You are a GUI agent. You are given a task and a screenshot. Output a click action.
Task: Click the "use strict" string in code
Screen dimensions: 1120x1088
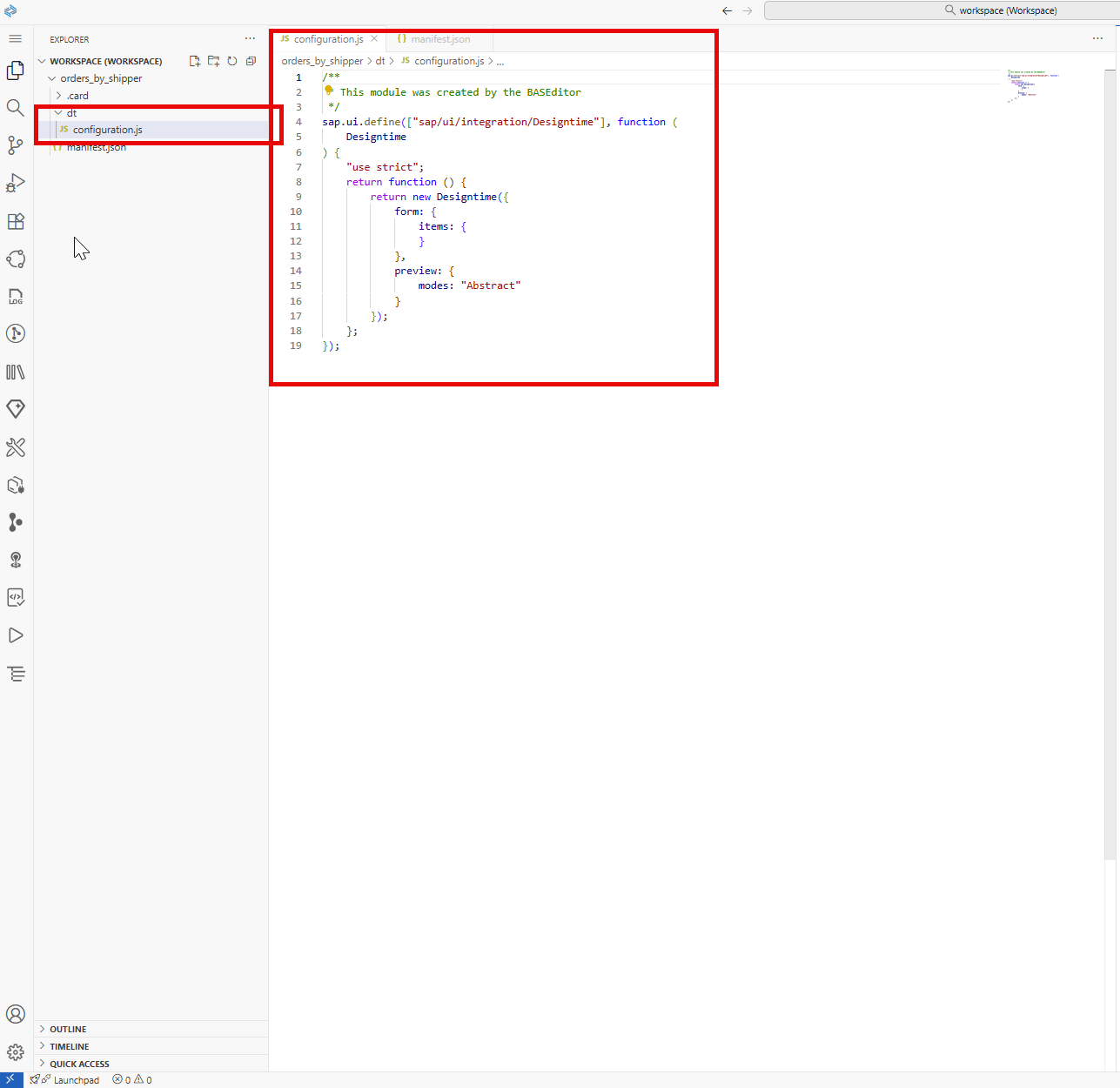click(x=382, y=167)
